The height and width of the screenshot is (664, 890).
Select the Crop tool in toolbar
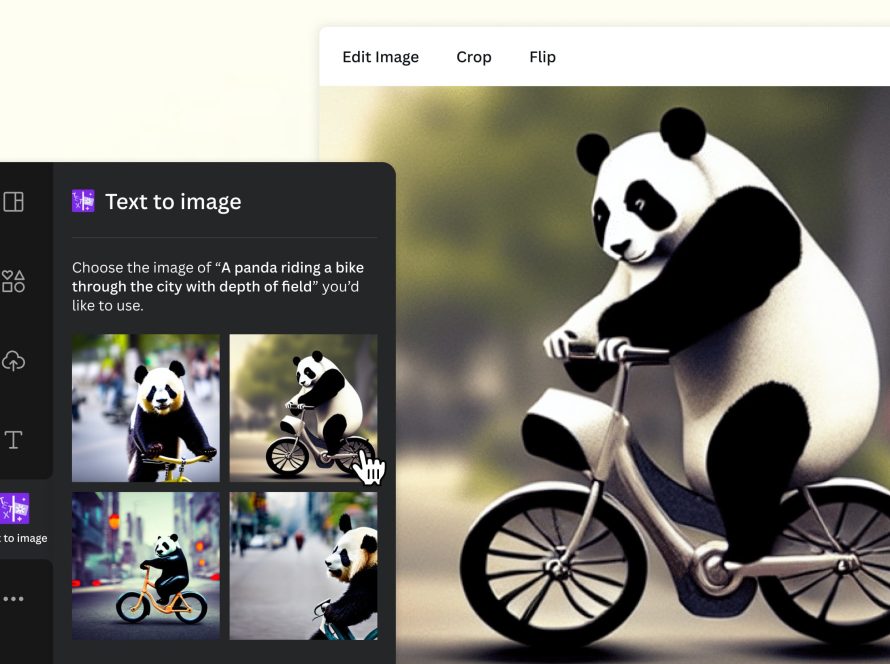pyautogui.click(x=474, y=57)
